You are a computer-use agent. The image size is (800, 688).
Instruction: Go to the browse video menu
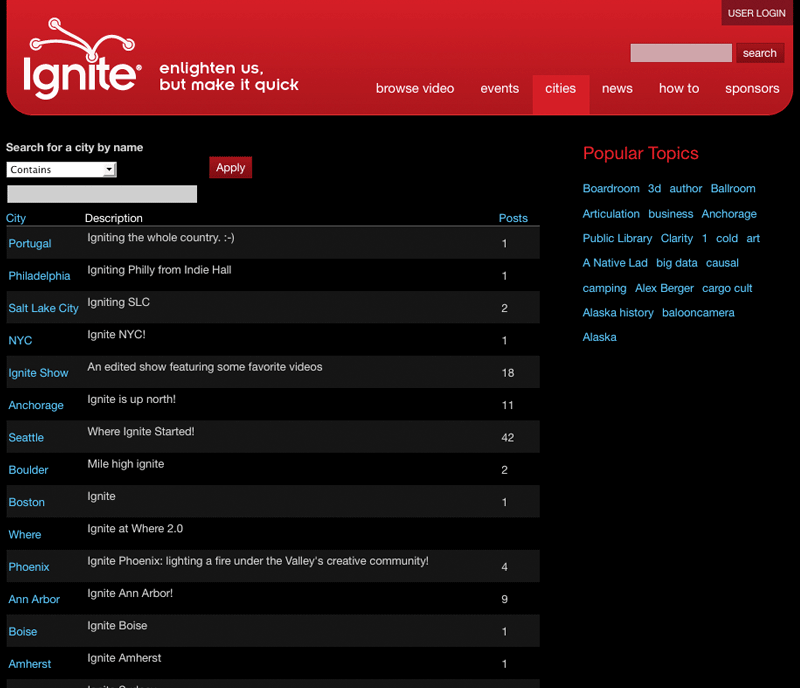click(415, 89)
